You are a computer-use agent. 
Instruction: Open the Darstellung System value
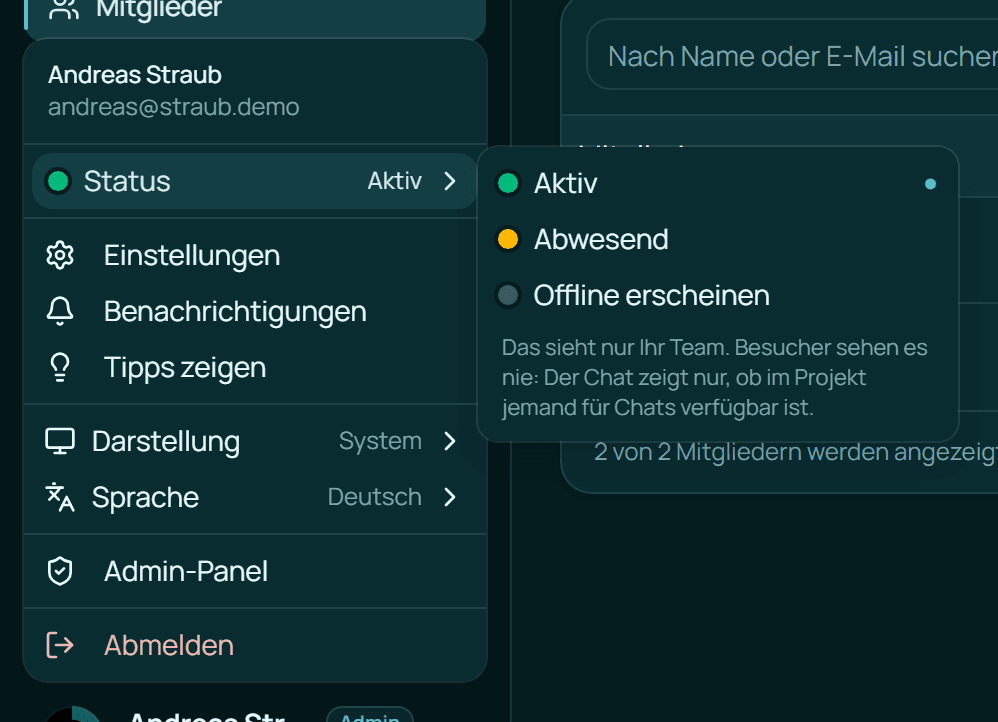(x=380, y=441)
